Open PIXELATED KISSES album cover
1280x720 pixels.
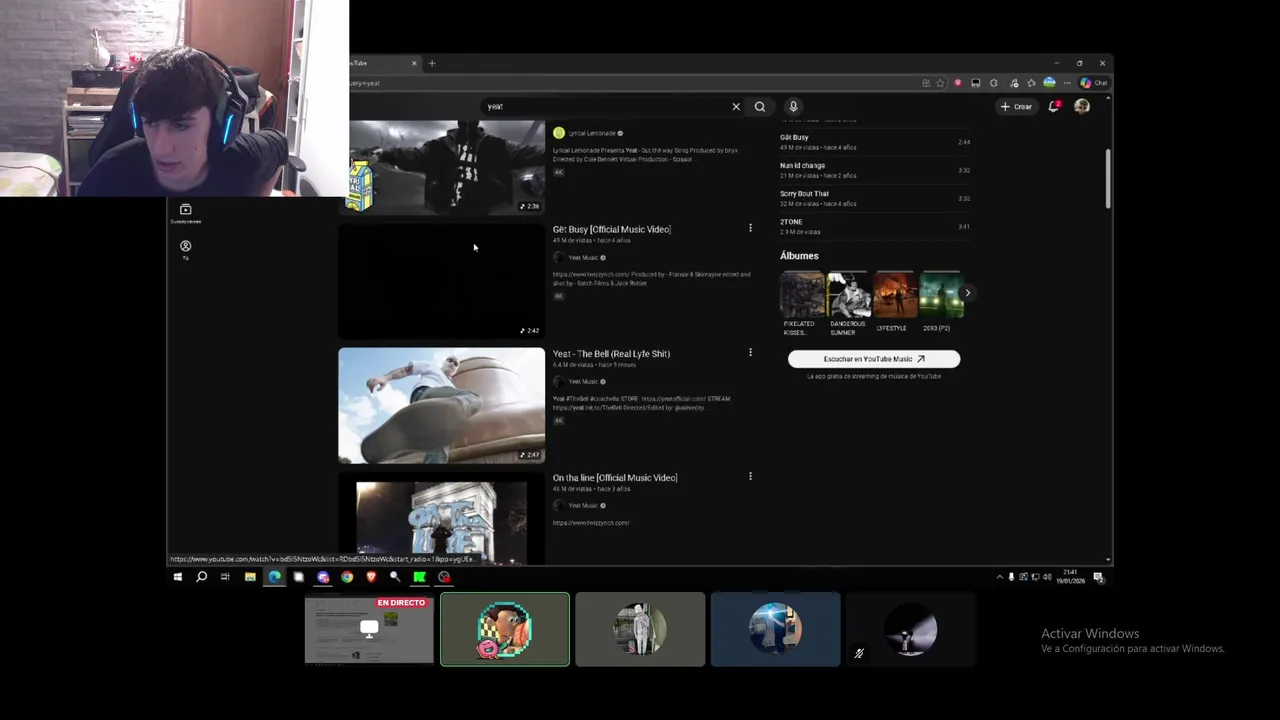[802, 295]
